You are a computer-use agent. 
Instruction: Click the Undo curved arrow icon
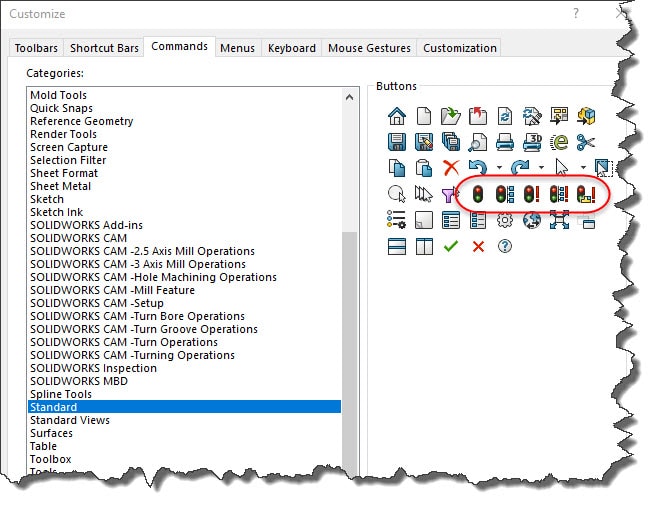pyautogui.click(x=478, y=167)
